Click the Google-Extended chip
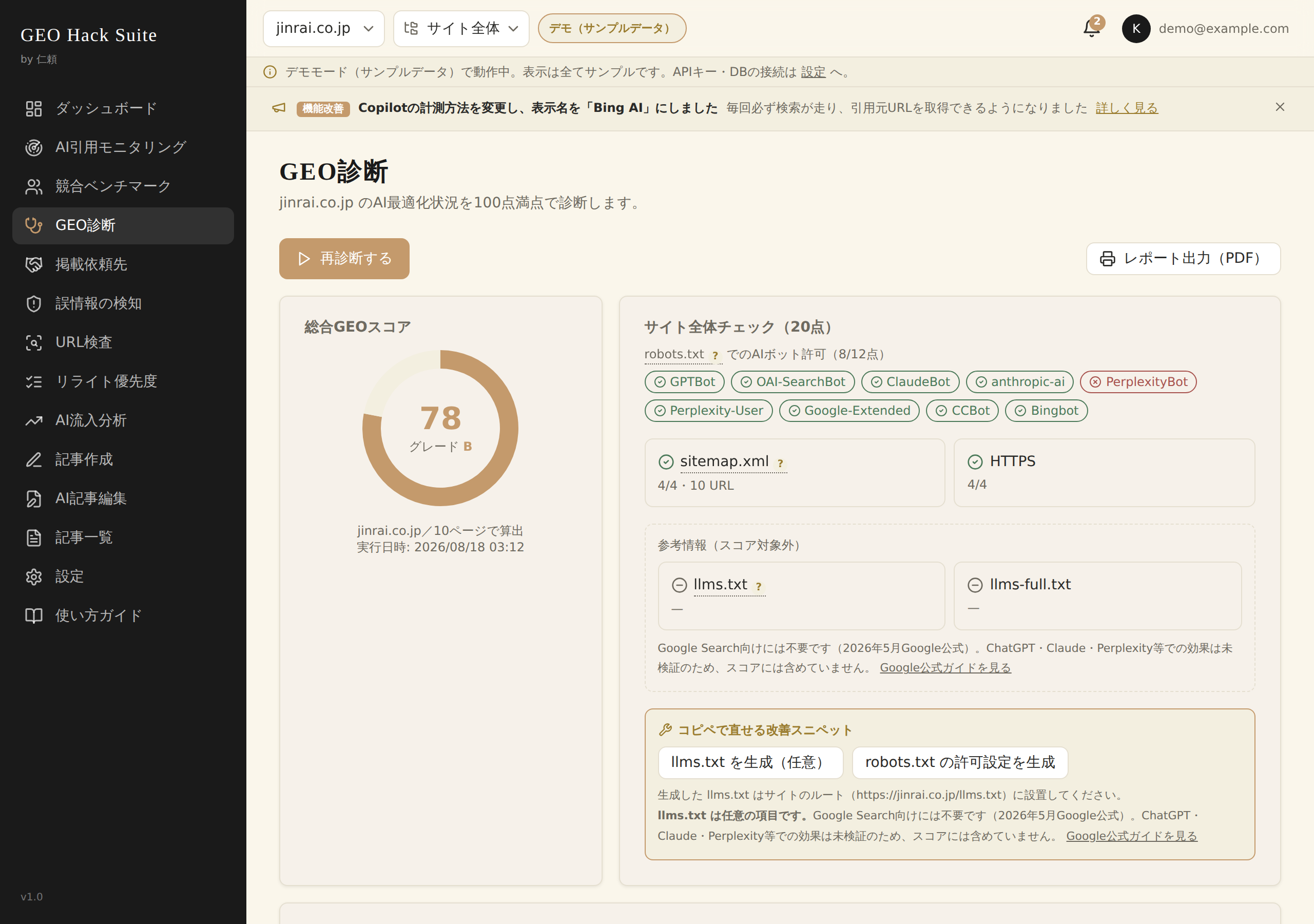The height and width of the screenshot is (924, 1314). point(849,411)
